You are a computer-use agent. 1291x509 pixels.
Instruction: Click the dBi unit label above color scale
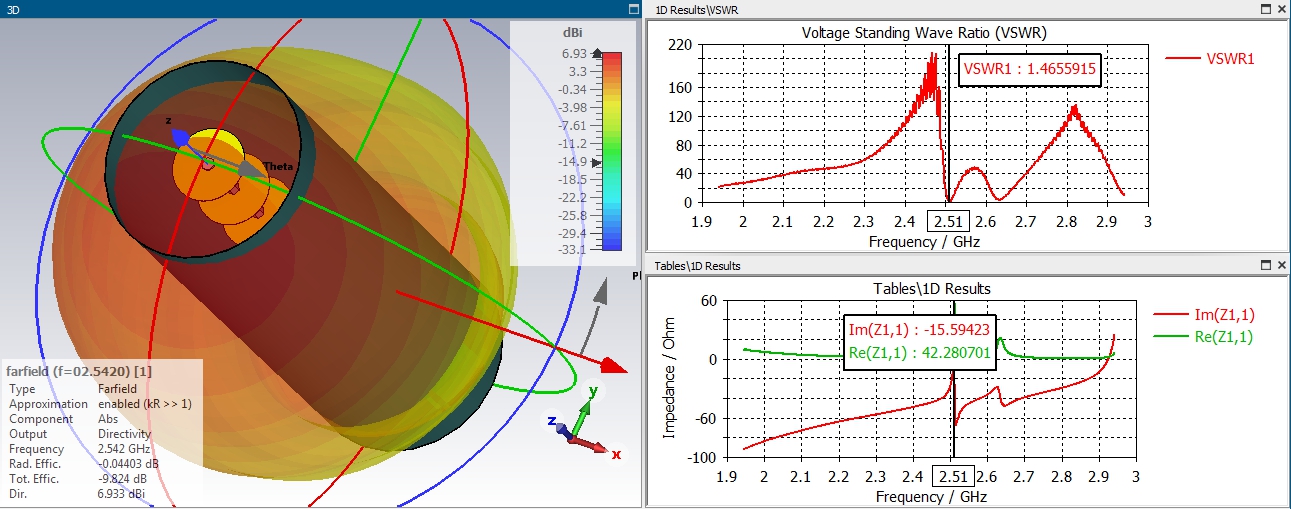(x=573, y=33)
